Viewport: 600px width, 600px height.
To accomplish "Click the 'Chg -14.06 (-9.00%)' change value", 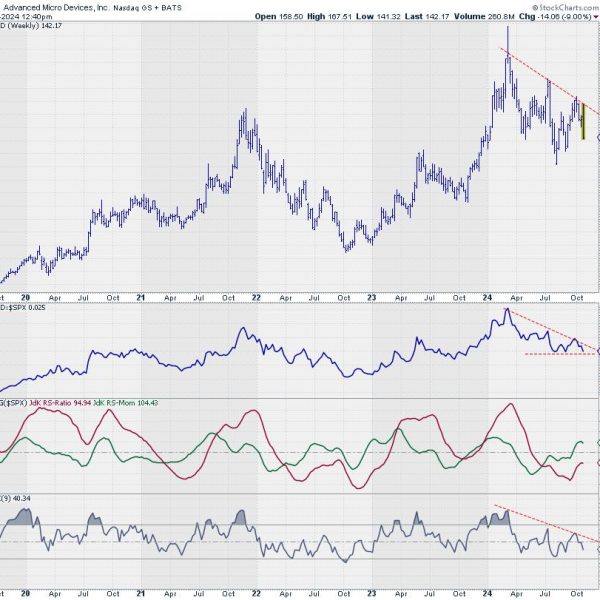I will click(555, 16).
